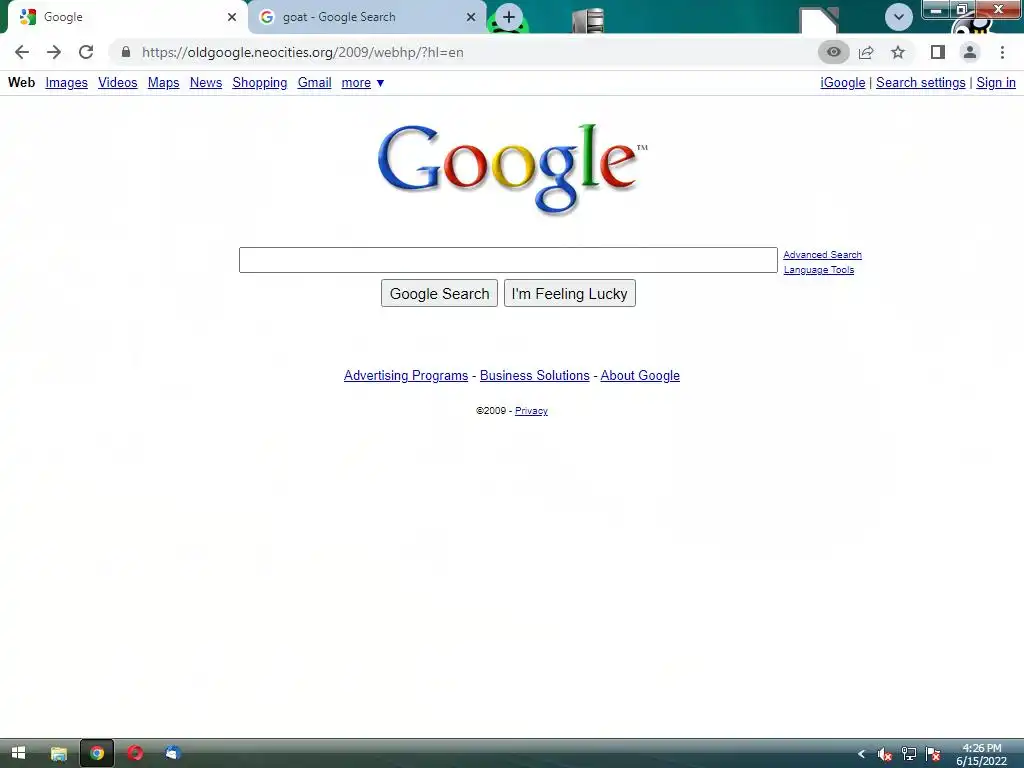The height and width of the screenshot is (768, 1024).
Task: Click the I'm Feeling Lucky button
Action: pyautogui.click(x=569, y=293)
